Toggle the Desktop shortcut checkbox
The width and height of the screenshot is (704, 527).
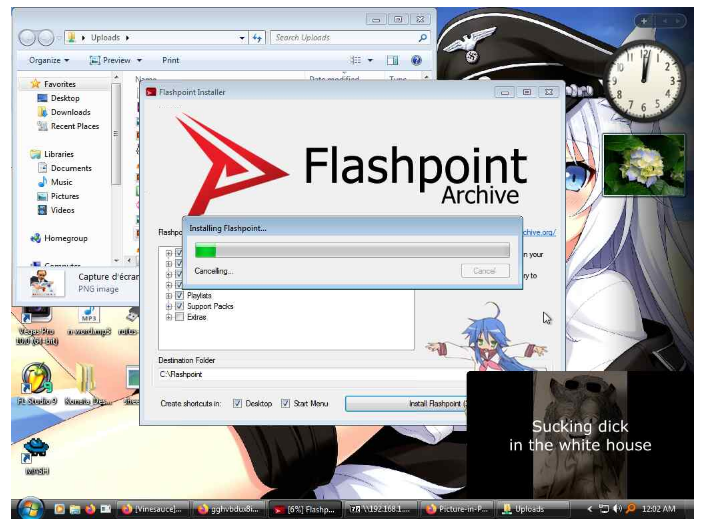pyautogui.click(x=237, y=404)
